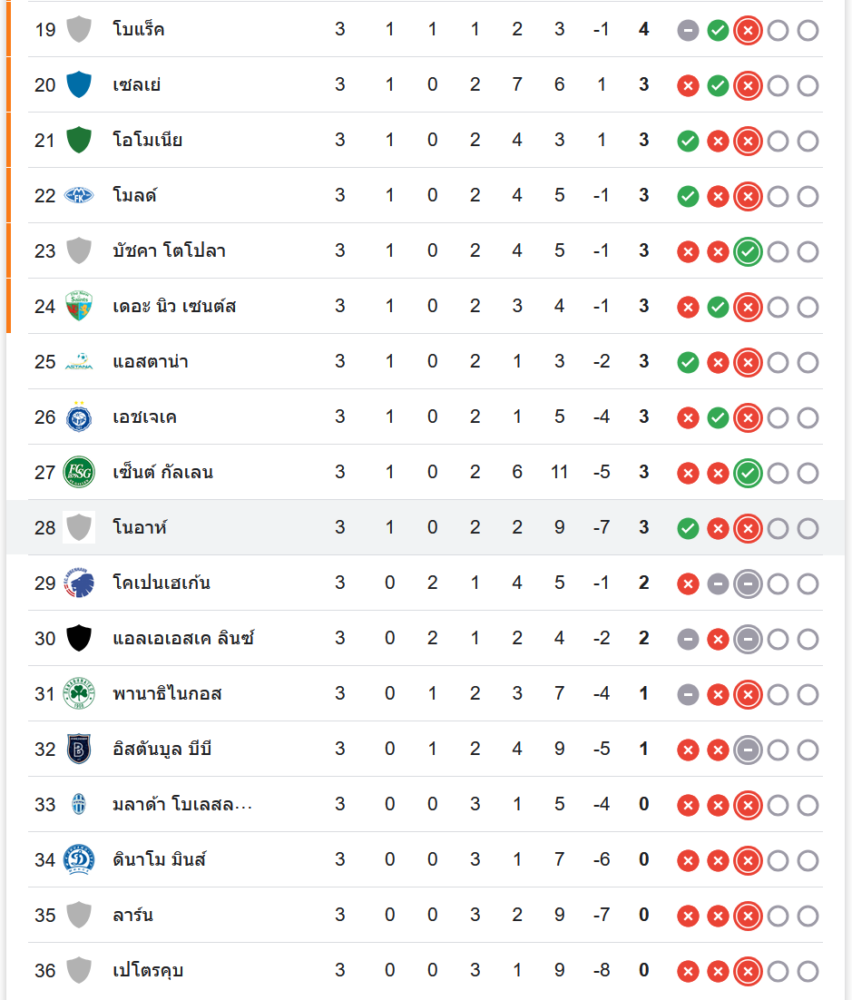Open the เปโตรคุบ team link
Screen dimensions: 852x1000
148,970
